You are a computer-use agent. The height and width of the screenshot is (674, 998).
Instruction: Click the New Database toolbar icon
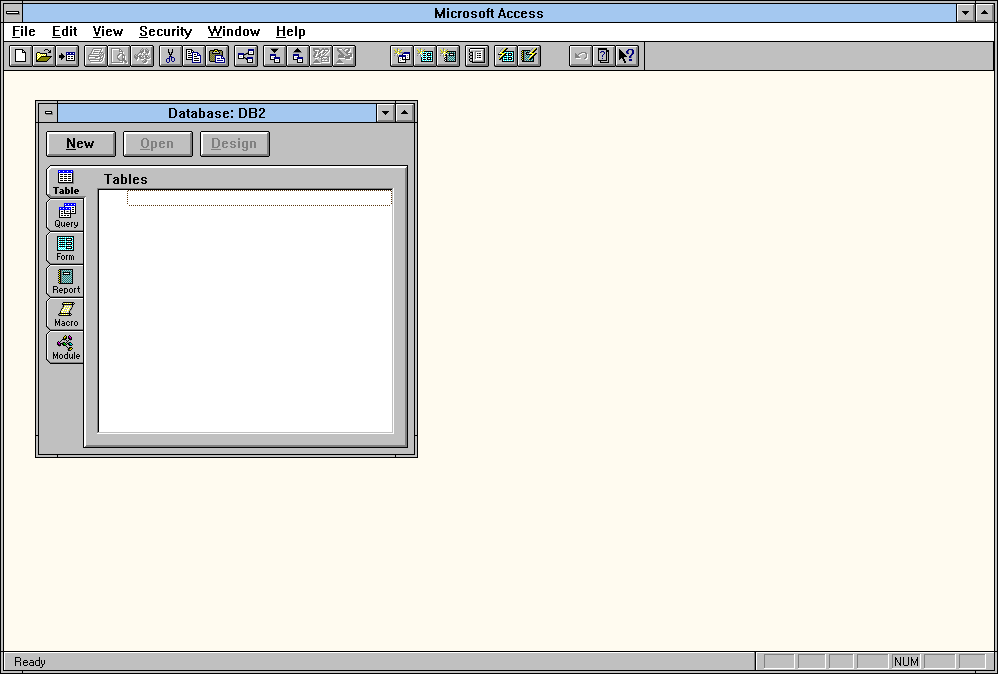click(20, 56)
